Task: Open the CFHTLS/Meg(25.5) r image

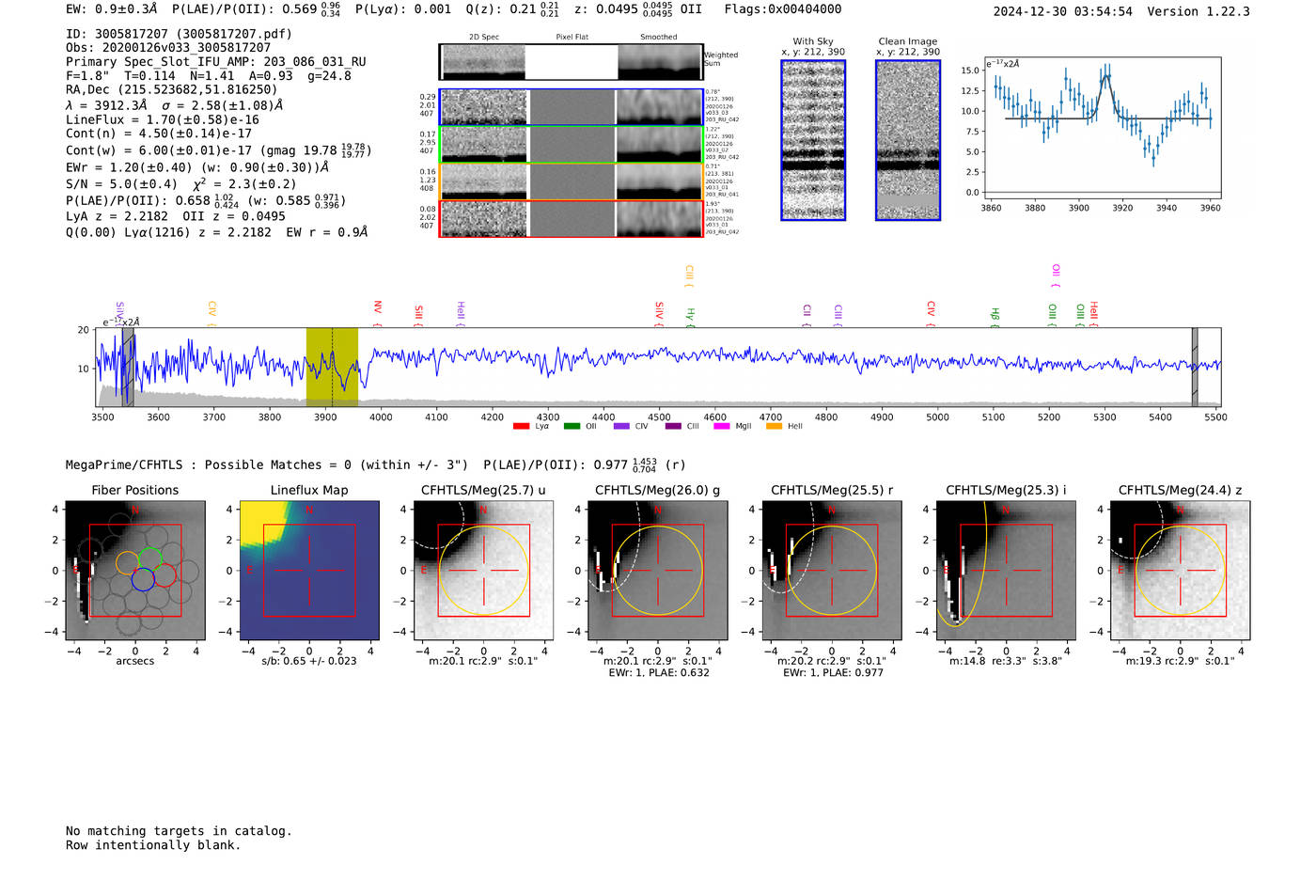Action: [x=832, y=571]
